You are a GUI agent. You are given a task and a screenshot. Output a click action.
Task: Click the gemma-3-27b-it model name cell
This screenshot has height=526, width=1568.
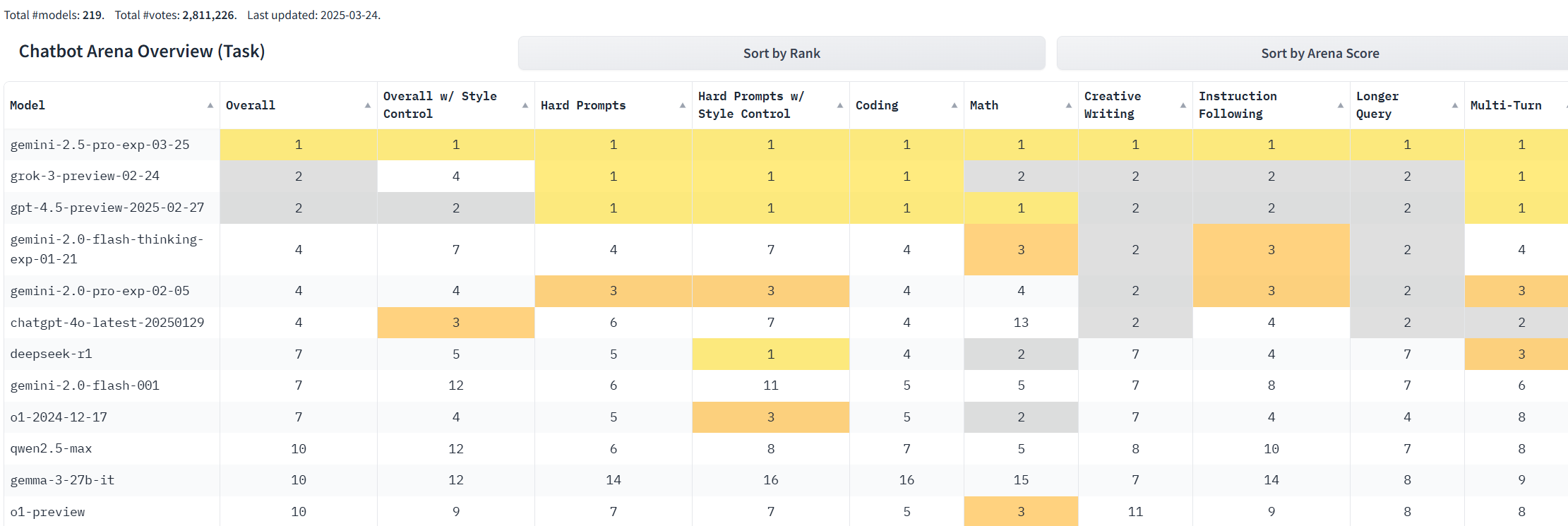click(x=62, y=480)
